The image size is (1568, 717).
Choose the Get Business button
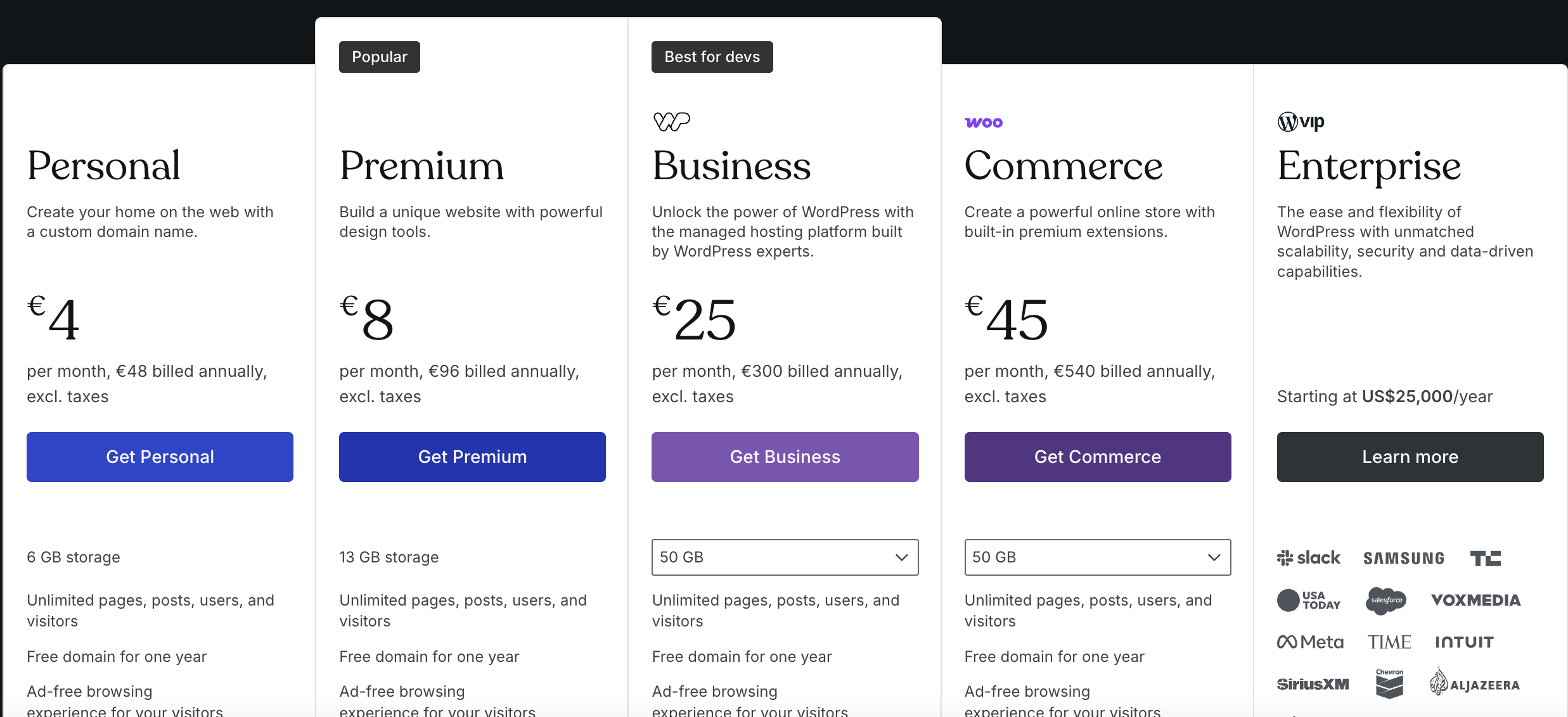click(785, 457)
